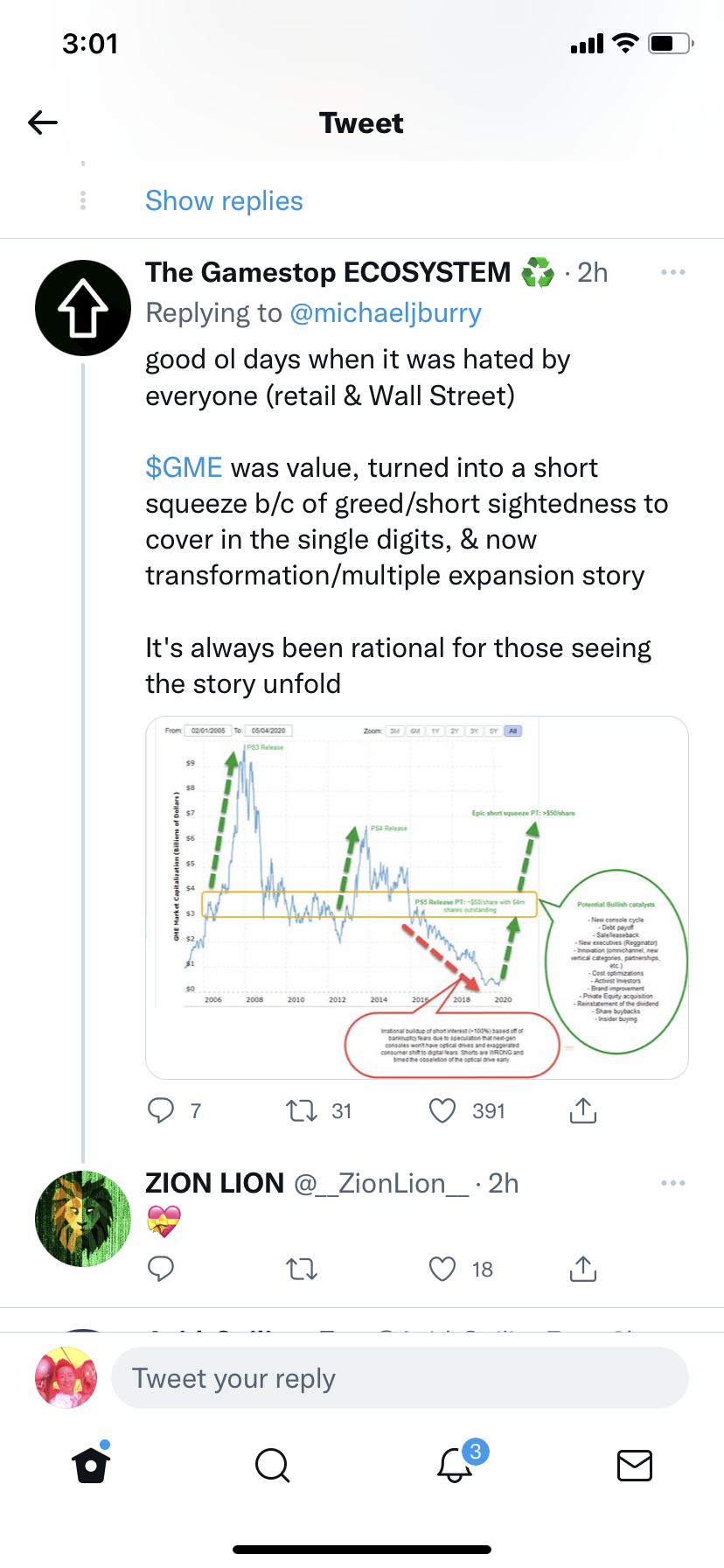Retweet ZION LION's heart emoji tweet
The height and width of the screenshot is (1568, 724).
tap(302, 1269)
